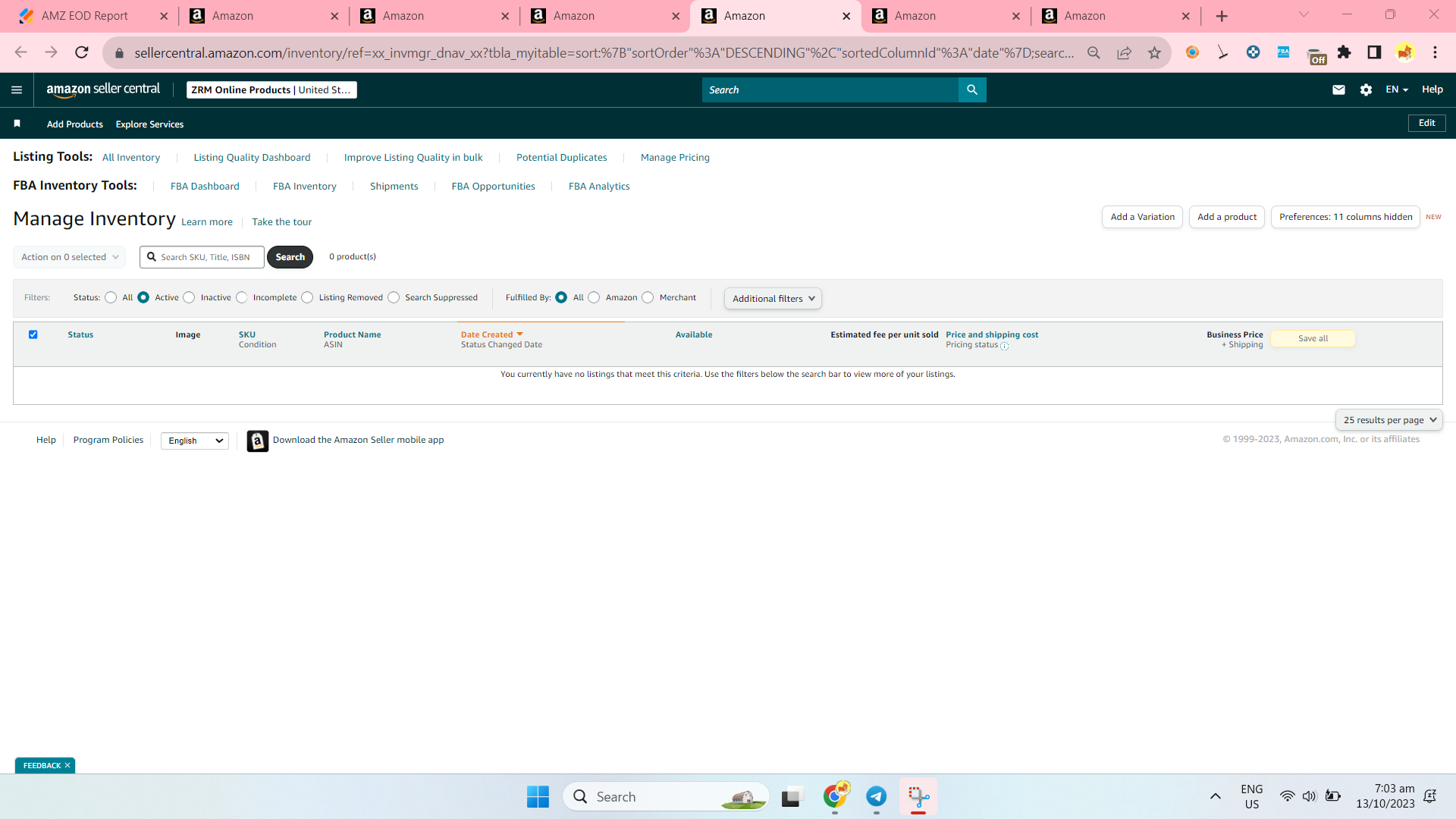
Task: Click the Take the tour link
Action: [281, 222]
